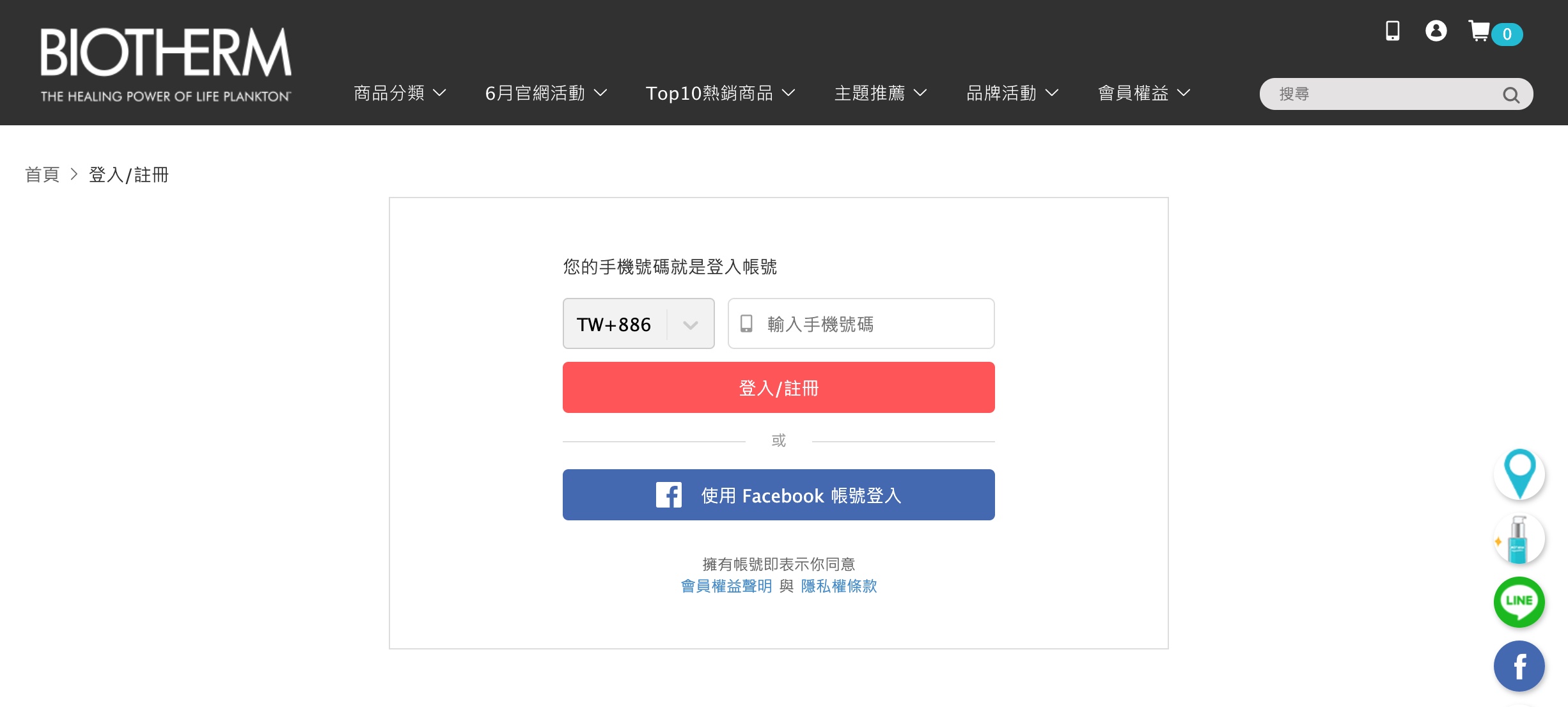Click the floating product bottle icon
1568x707 pixels.
click(1519, 539)
